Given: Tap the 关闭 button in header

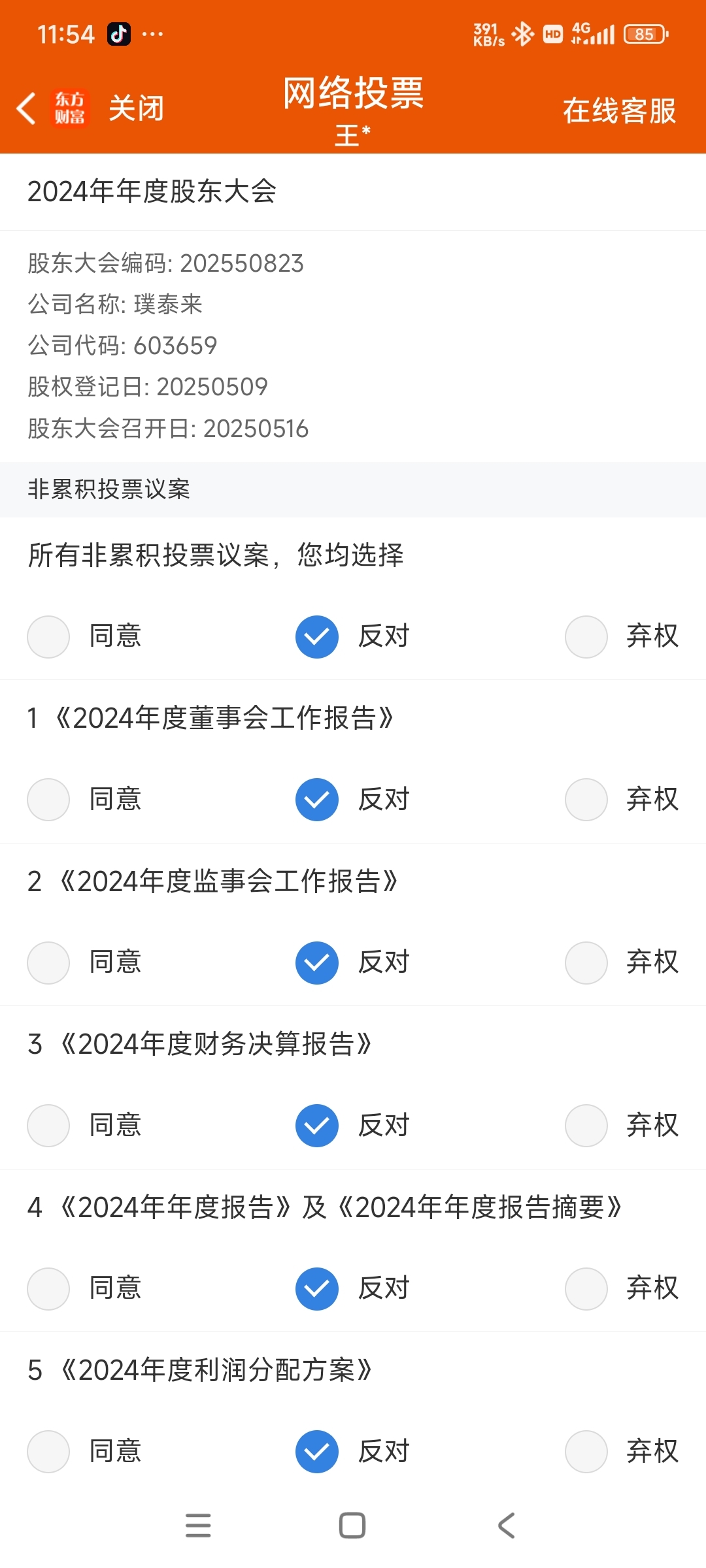Looking at the screenshot, I should pyautogui.click(x=136, y=108).
